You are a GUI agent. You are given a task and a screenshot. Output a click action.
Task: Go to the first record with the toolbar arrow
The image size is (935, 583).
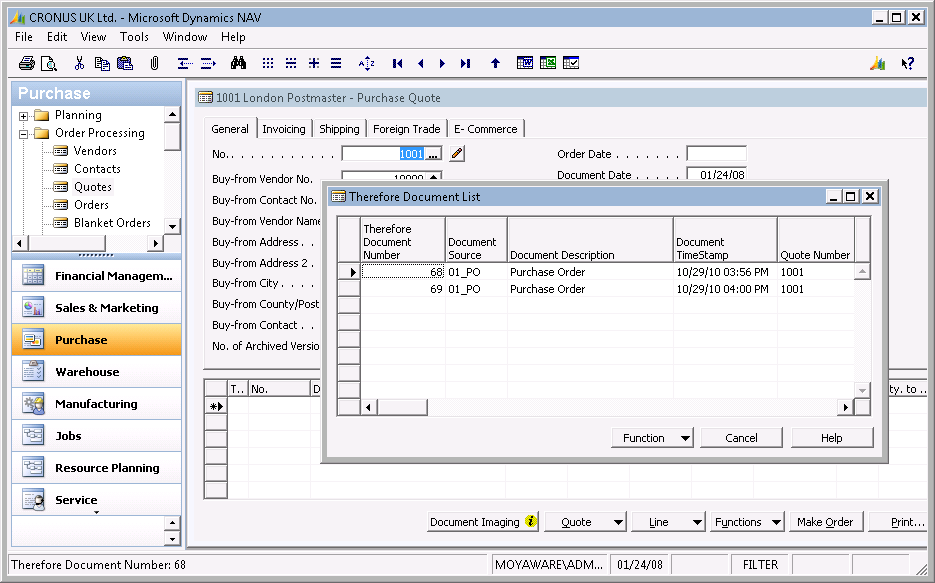398,63
